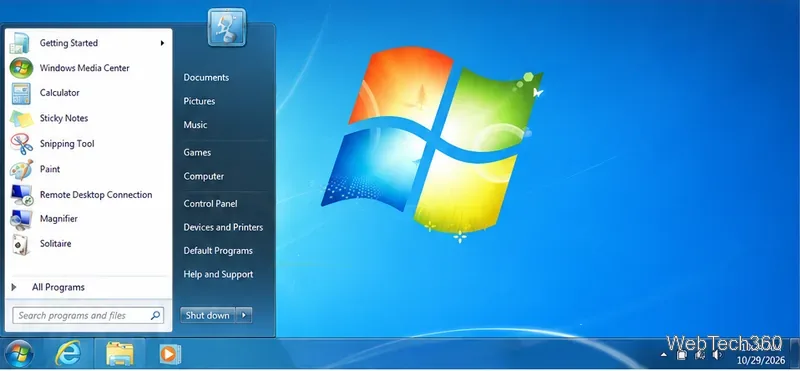Launch Windows Media Center icon
Image resolution: width=800 pixels, height=371 pixels.
coord(21,68)
